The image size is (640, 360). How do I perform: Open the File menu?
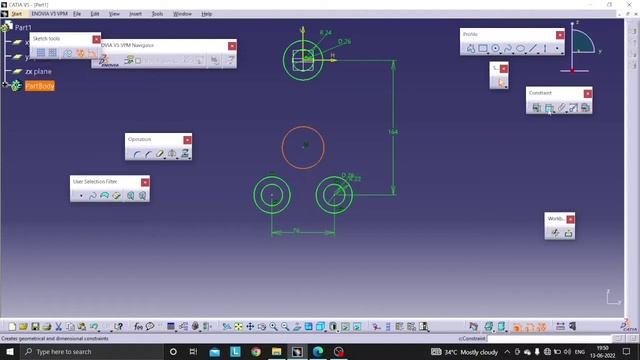click(x=77, y=14)
